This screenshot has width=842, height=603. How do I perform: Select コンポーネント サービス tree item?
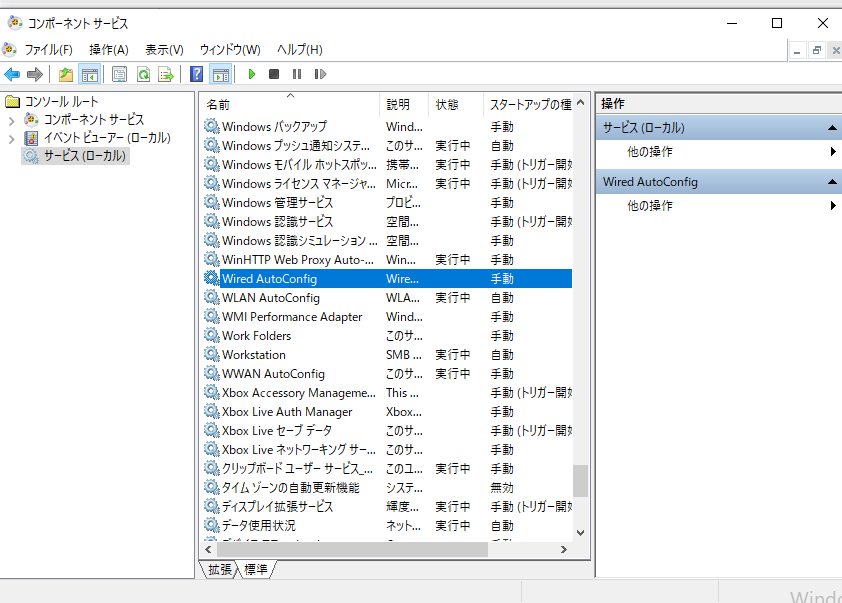click(x=93, y=119)
